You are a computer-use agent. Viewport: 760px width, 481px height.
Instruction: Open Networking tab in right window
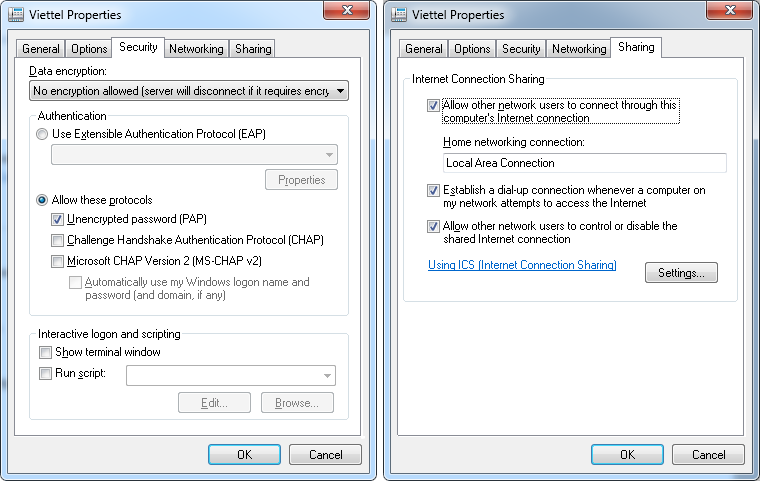click(x=579, y=49)
